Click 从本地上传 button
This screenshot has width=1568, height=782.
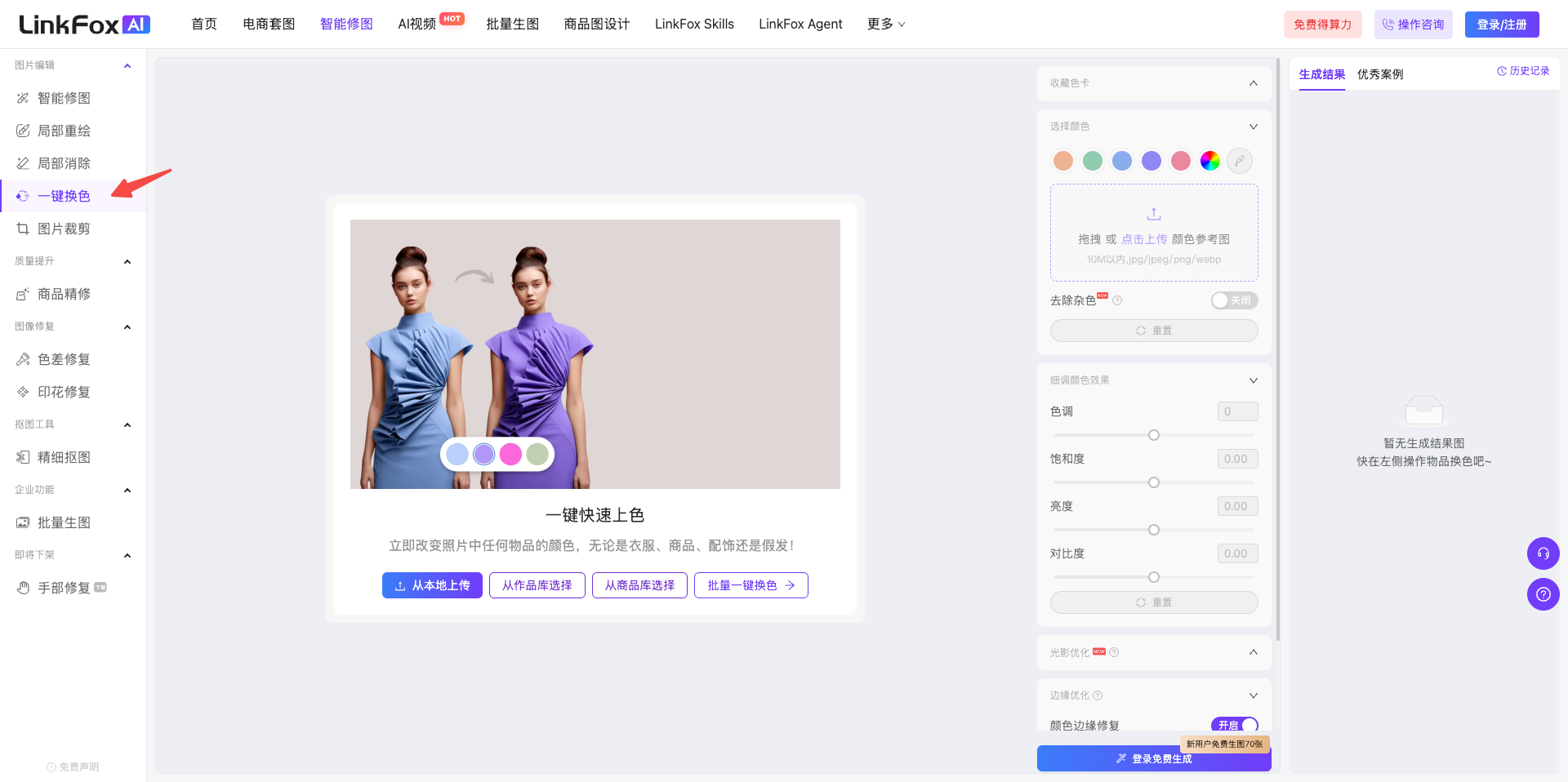click(x=432, y=585)
